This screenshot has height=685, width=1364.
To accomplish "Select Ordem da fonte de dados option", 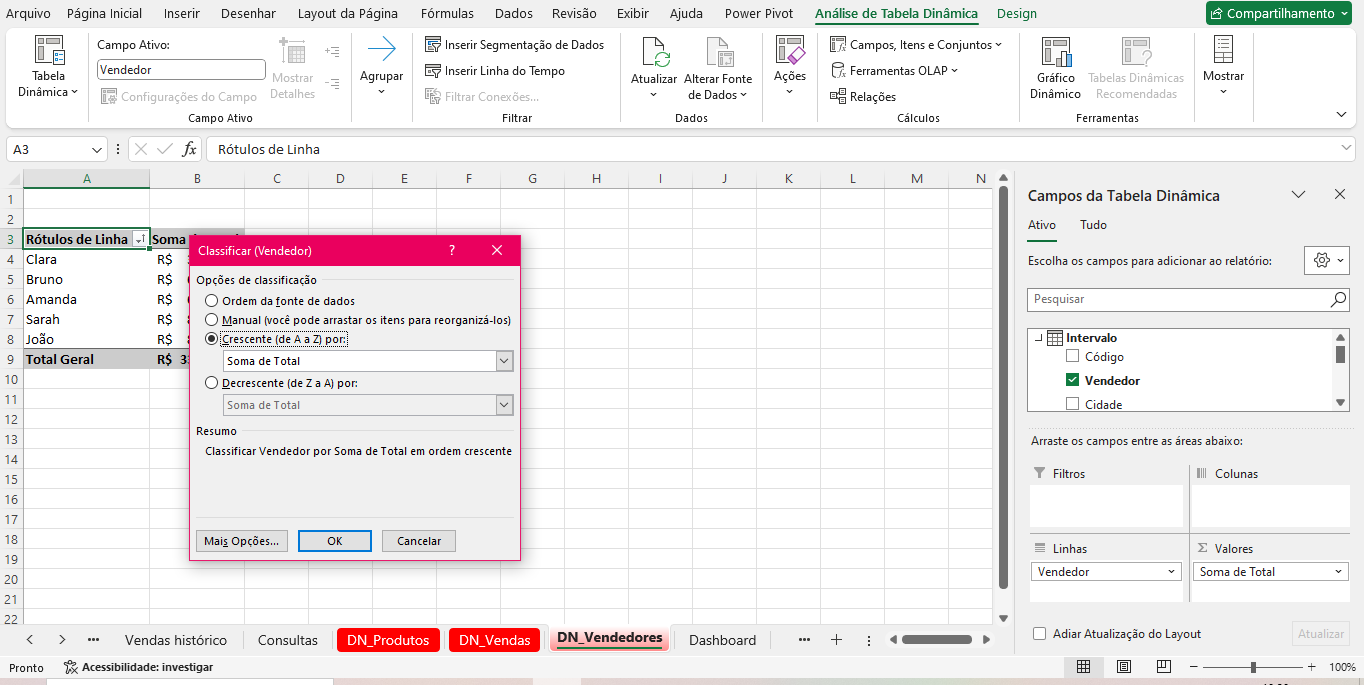I will [211, 301].
